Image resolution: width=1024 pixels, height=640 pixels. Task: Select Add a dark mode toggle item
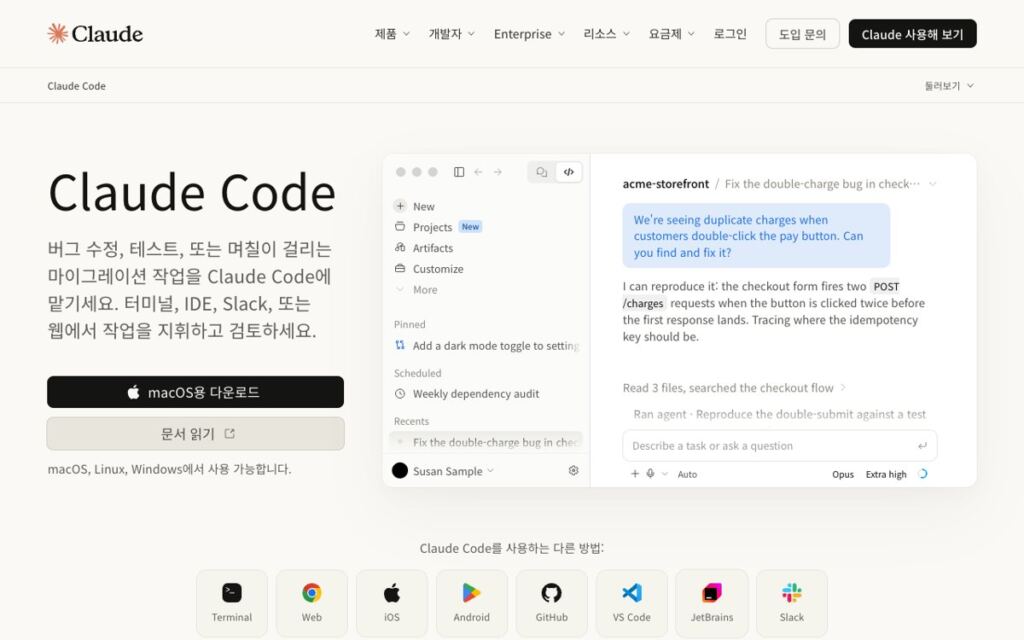click(x=487, y=345)
